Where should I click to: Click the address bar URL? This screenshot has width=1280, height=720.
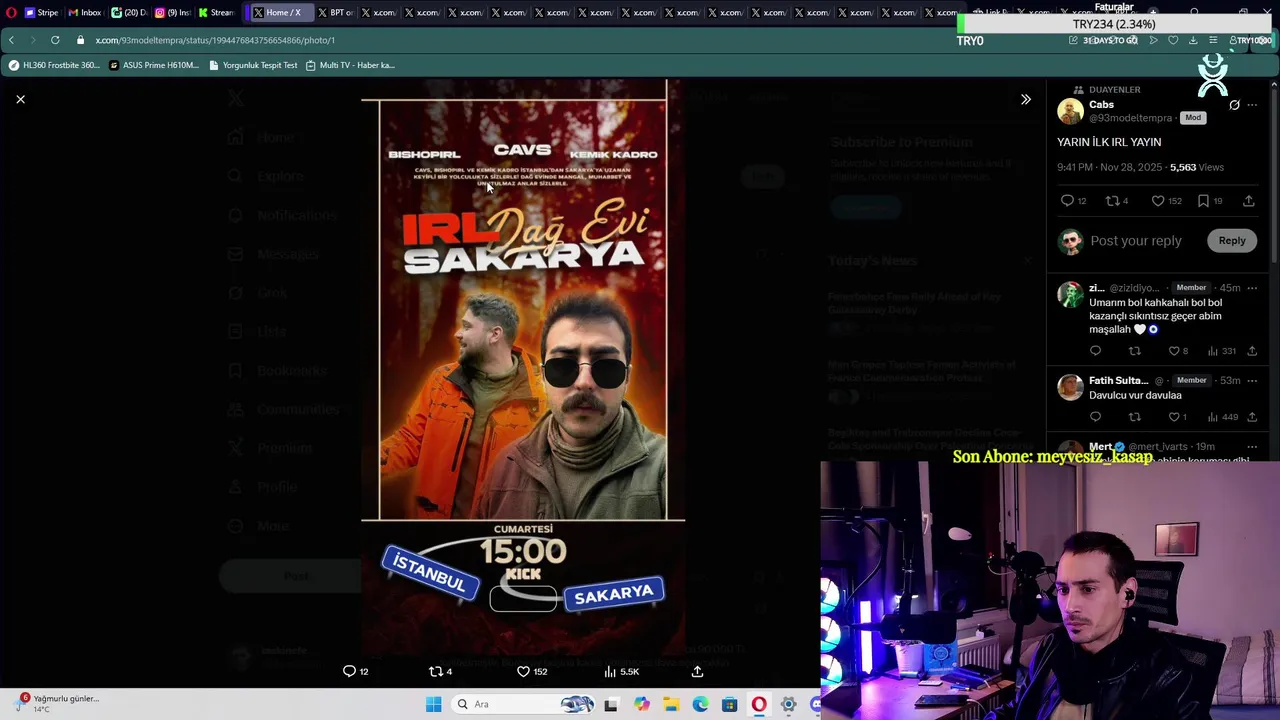click(215, 40)
